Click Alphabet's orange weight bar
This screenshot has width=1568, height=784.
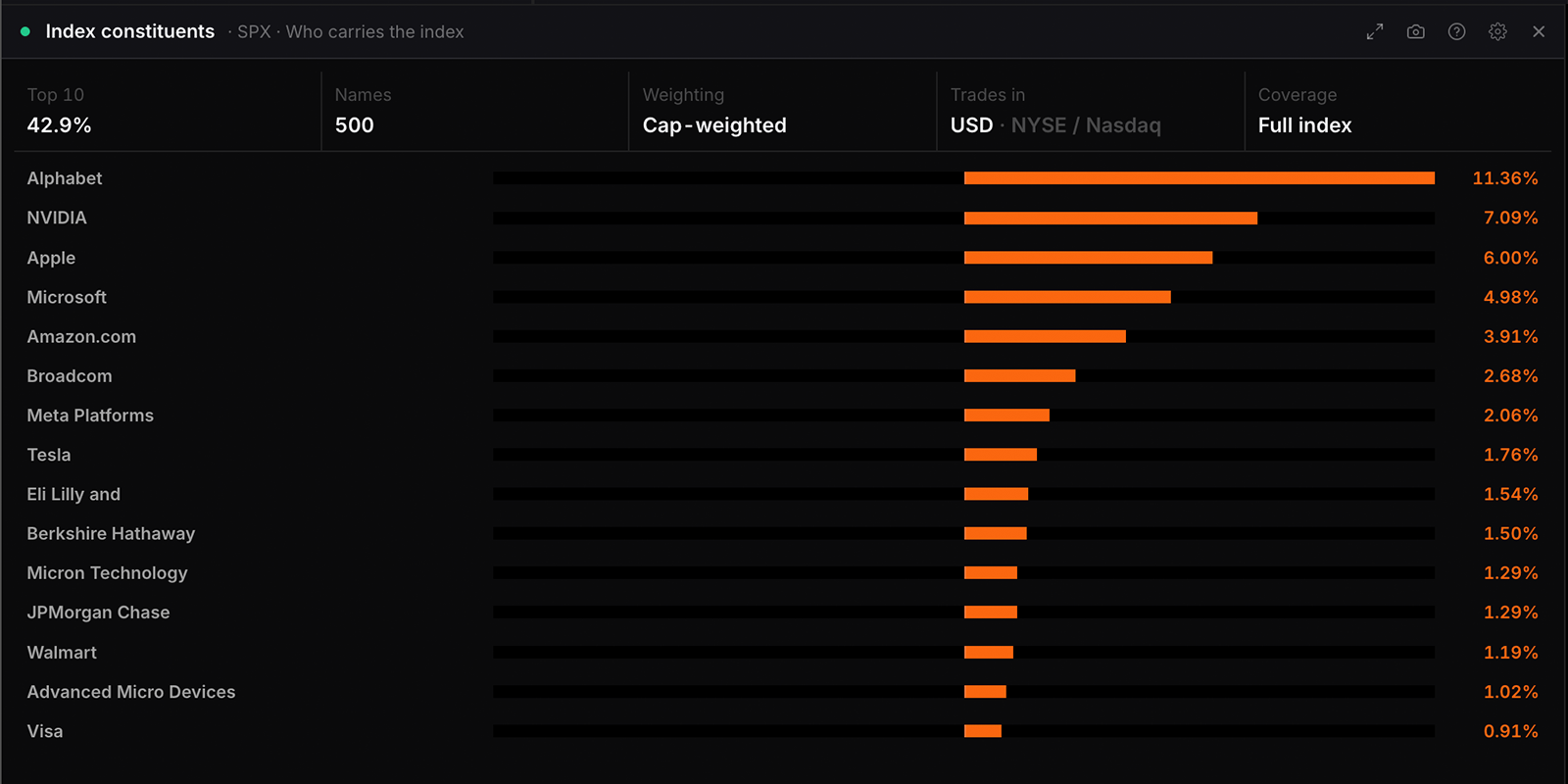(x=1200, y=178)
